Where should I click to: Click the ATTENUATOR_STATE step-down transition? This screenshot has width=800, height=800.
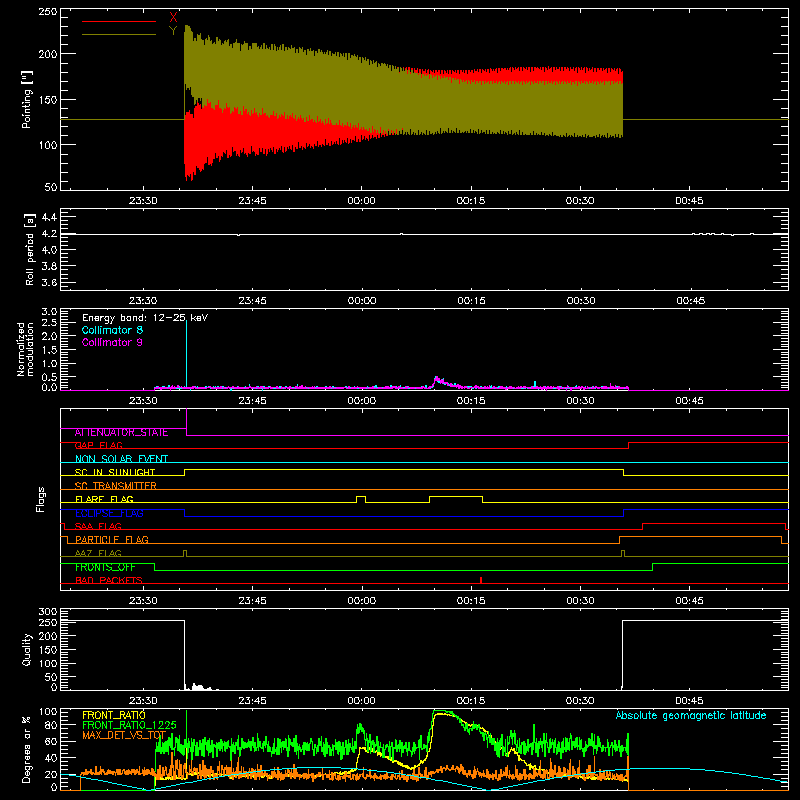187,422
